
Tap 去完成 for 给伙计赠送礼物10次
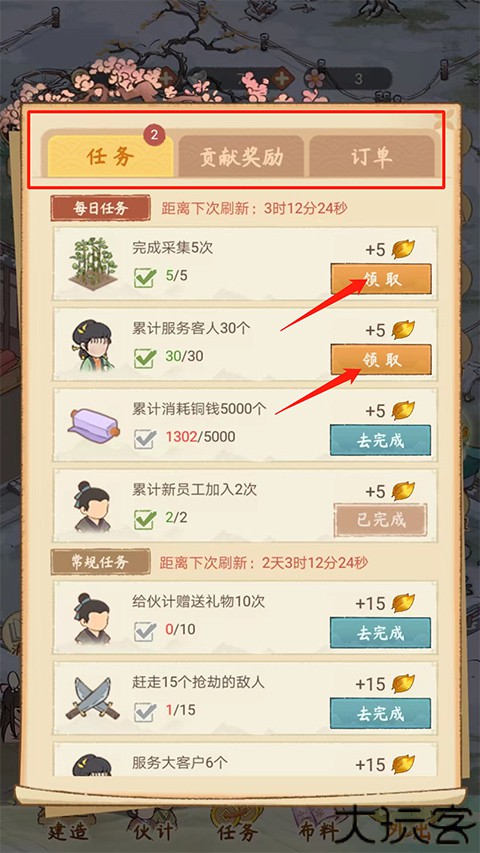(380, 633)
